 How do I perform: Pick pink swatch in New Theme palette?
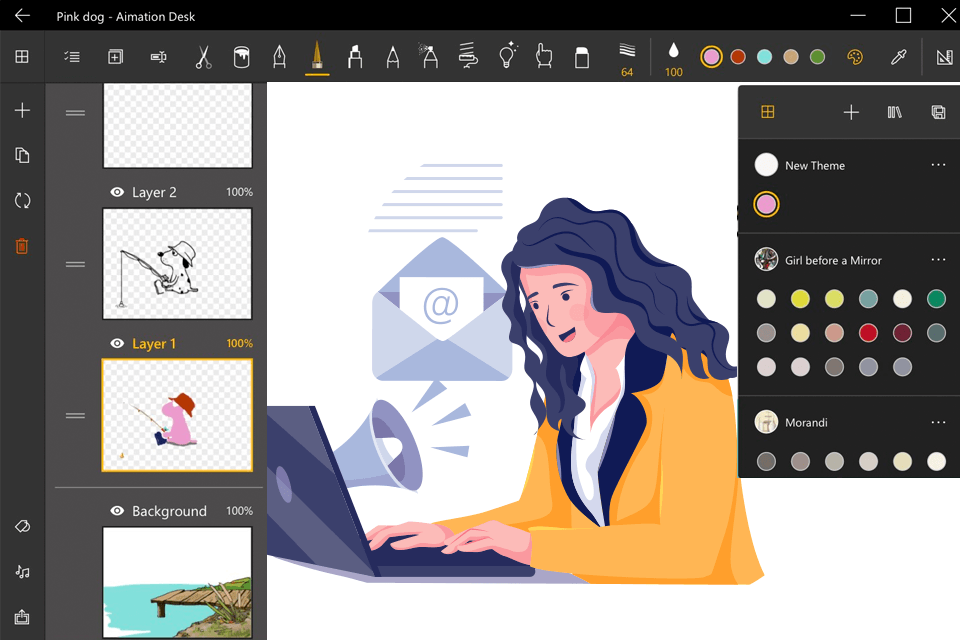pyautogui.click(x=767, y=205)
